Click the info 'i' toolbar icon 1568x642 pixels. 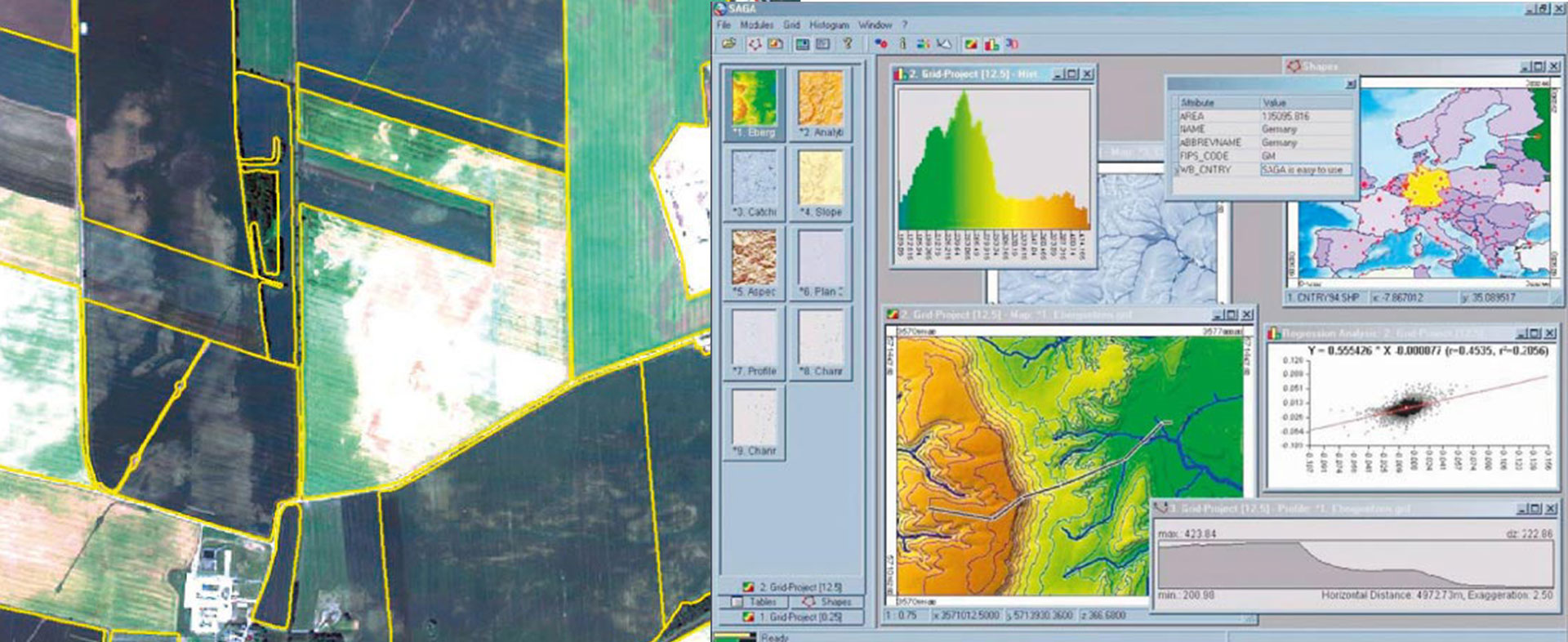pos(902,43)
